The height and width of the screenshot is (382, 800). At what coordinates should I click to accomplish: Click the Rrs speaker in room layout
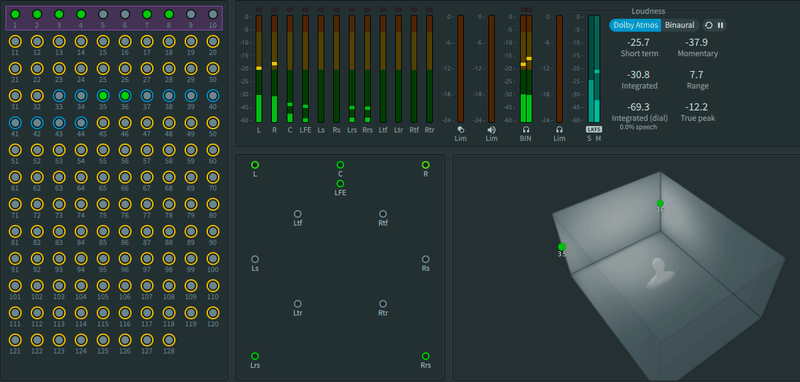426,356
